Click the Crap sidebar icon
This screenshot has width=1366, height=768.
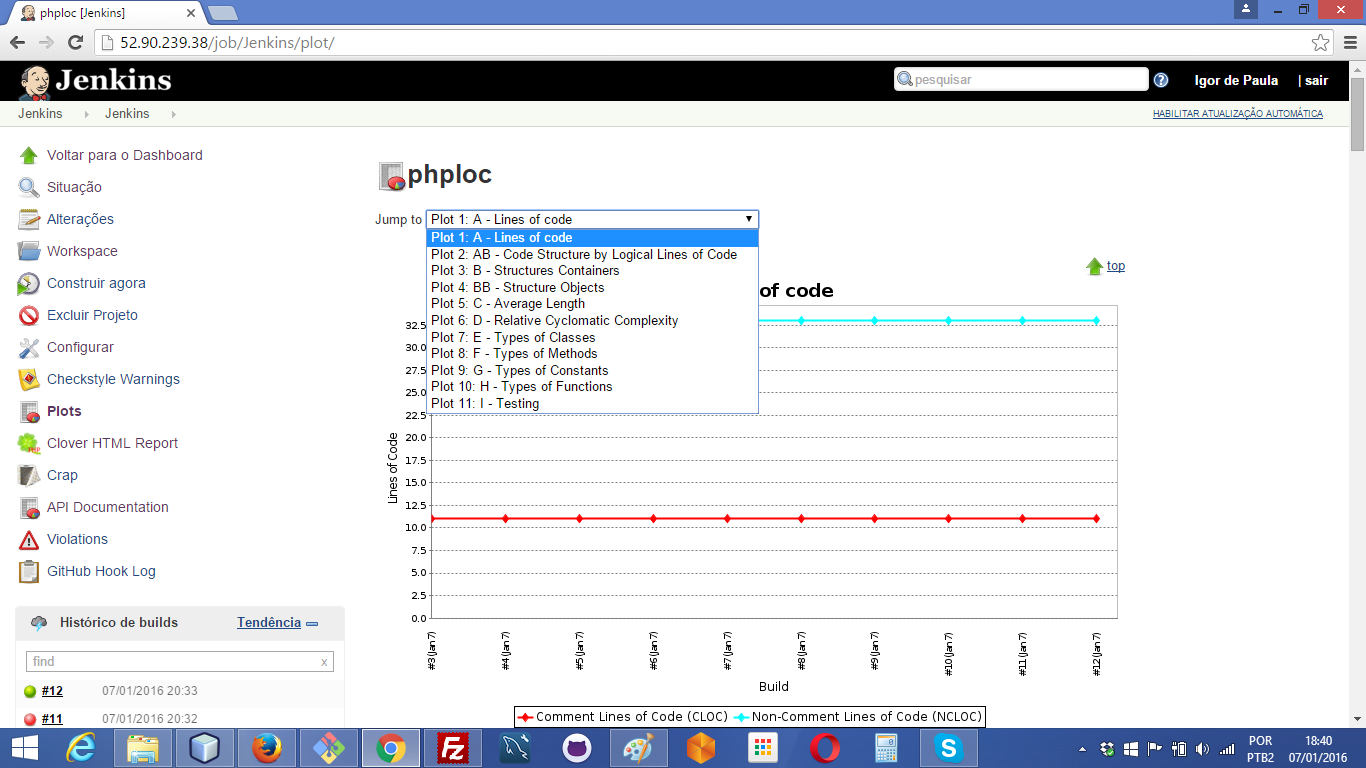[x=29, y=475]
